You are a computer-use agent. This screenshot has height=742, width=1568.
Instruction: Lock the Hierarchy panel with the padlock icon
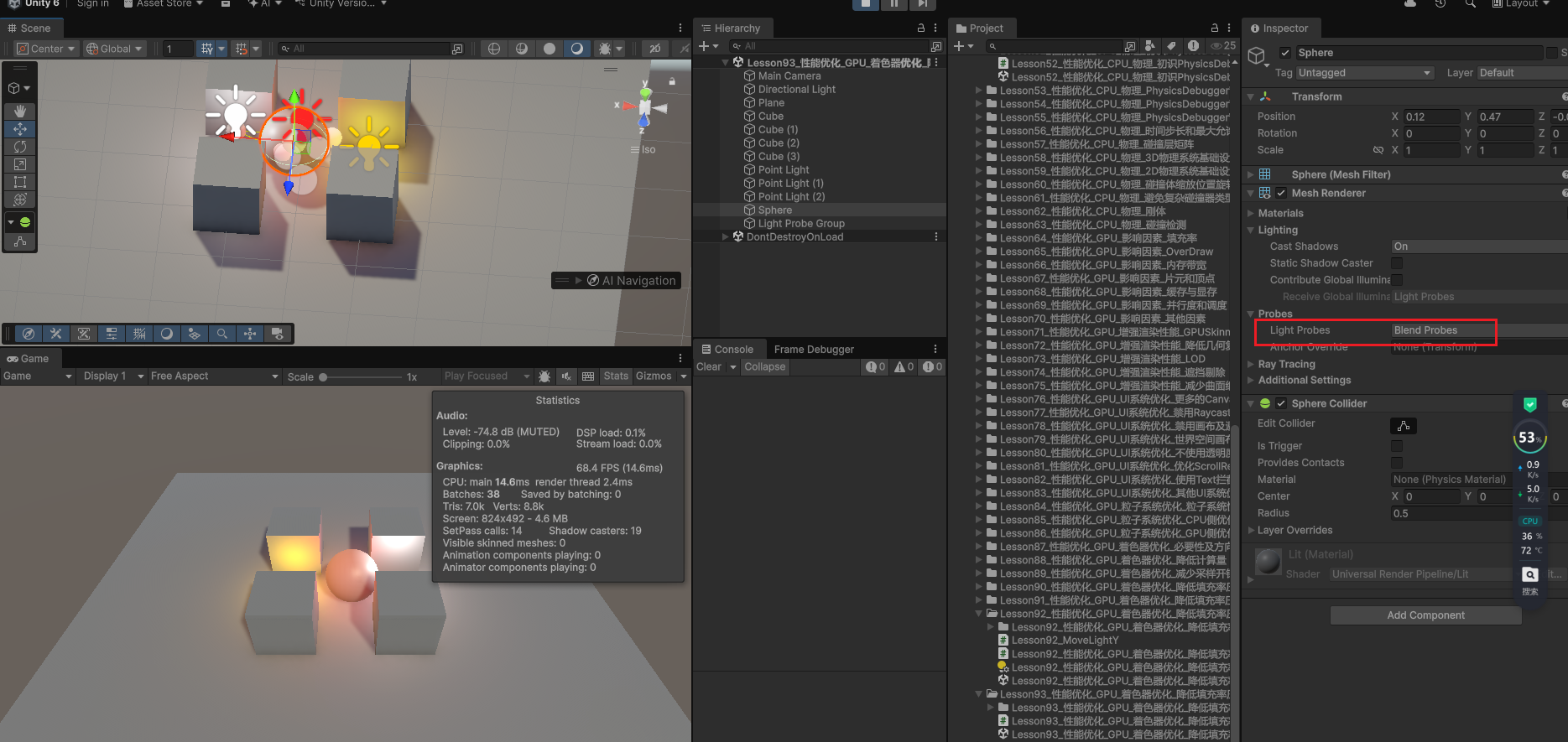[x=920, y=29]
